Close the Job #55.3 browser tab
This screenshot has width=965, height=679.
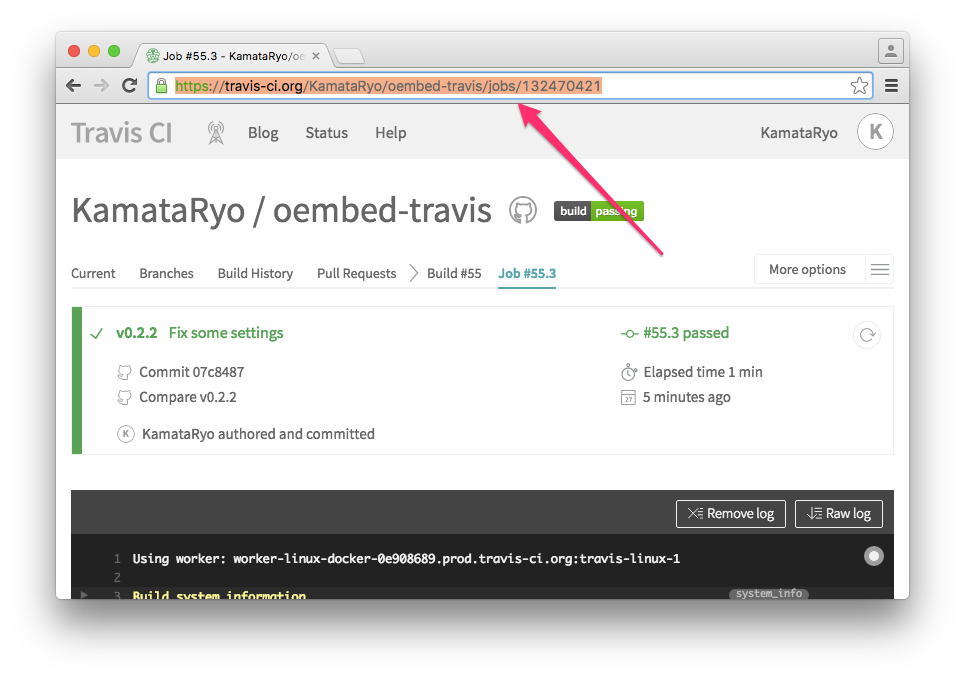coord(316,56)
